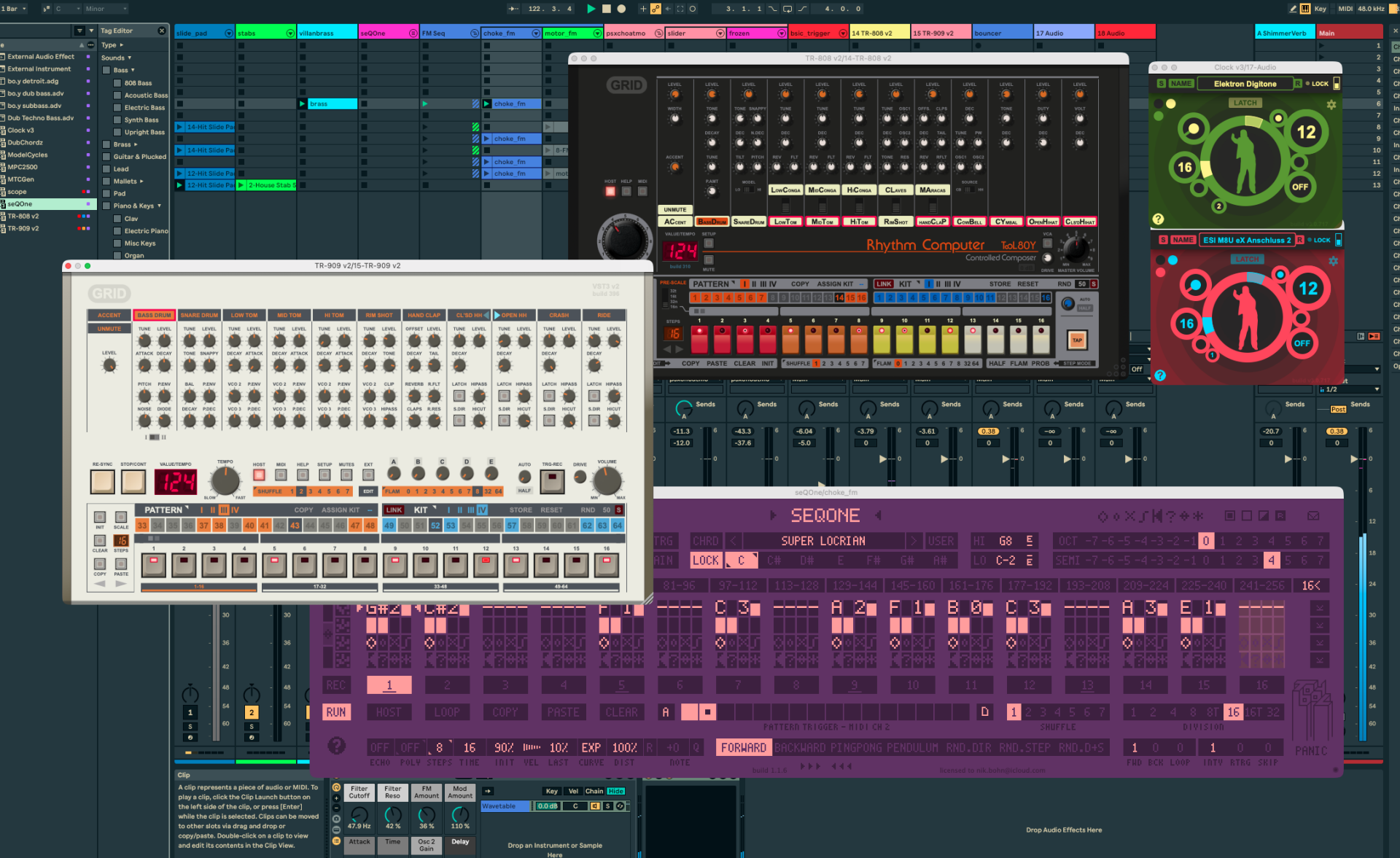
Task: Start playback with the transport Play button
Action: tap(591, 9)
